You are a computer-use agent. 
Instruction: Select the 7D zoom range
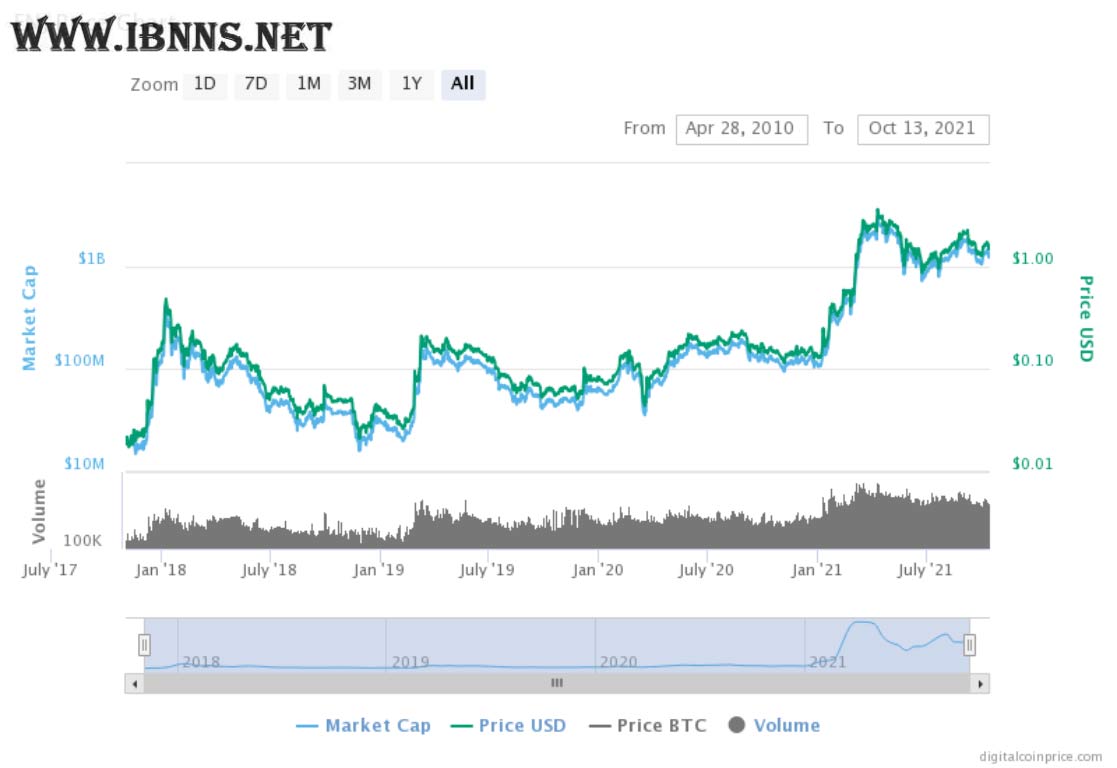256,84
